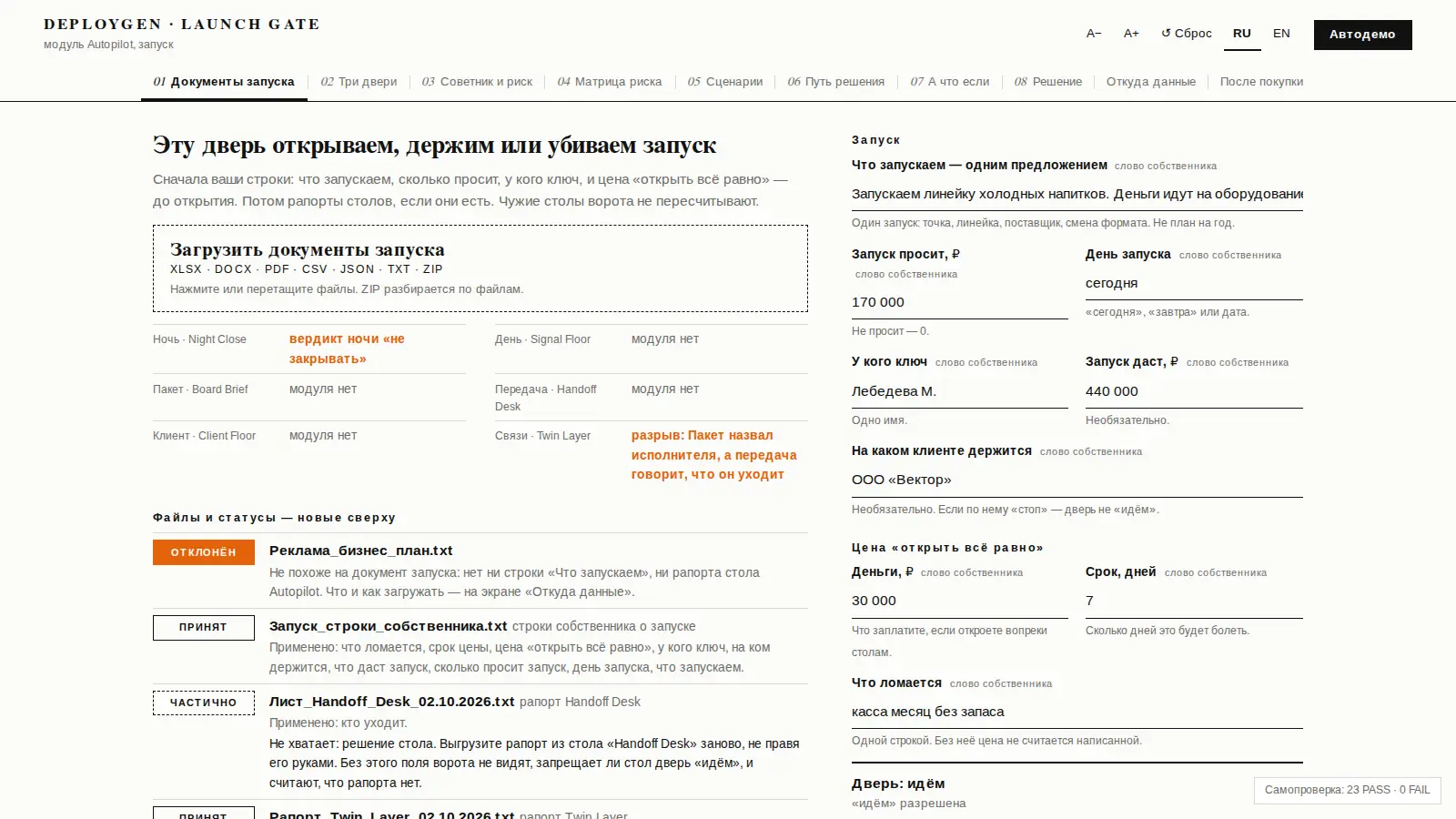Increase font size with A+ button
Screen dimensions: 1456x819
pyautogui.click(x=1131, y=34)
